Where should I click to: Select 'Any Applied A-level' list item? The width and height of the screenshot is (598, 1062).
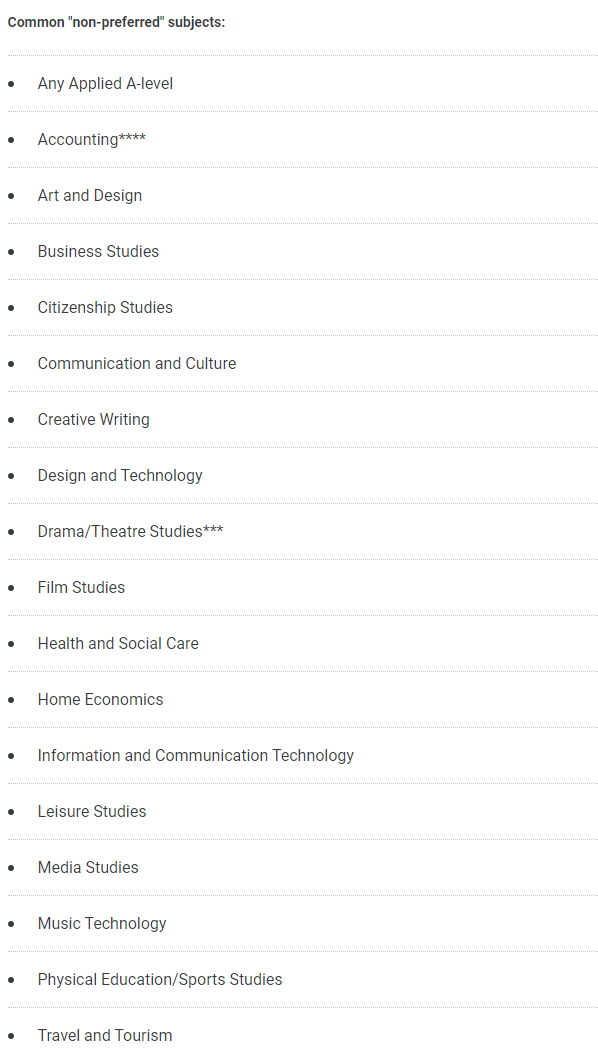[x=105, y=83]
